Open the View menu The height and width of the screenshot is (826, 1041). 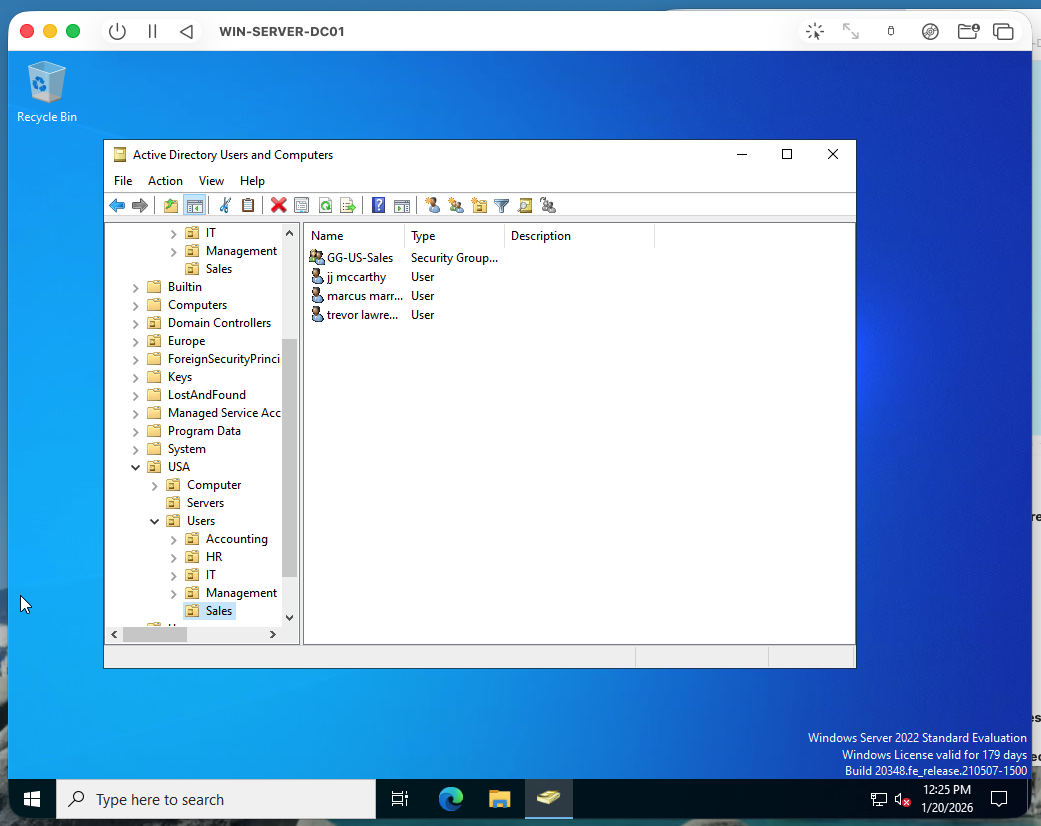211,181
